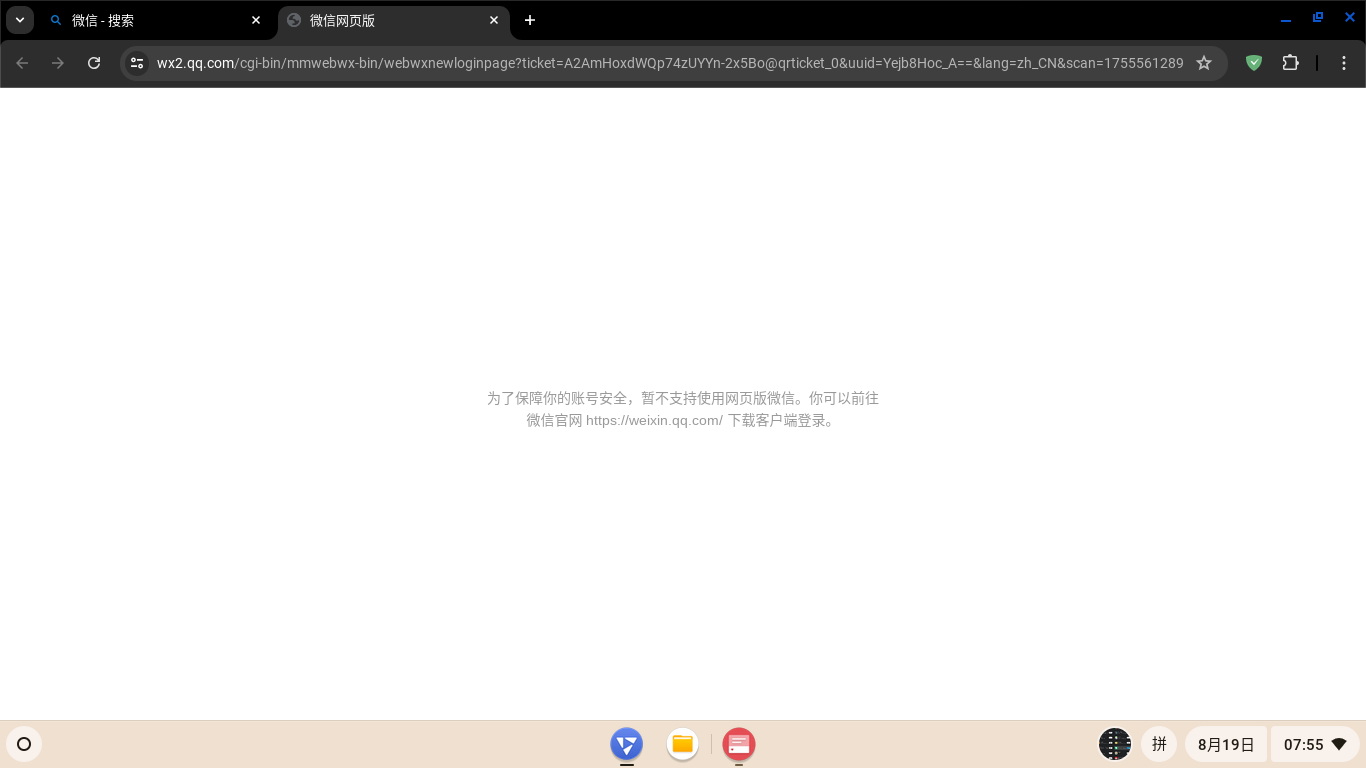The image size is (1366, 768).
Task: Open the dark tray app icon
Action: [x=1115, y=744]
